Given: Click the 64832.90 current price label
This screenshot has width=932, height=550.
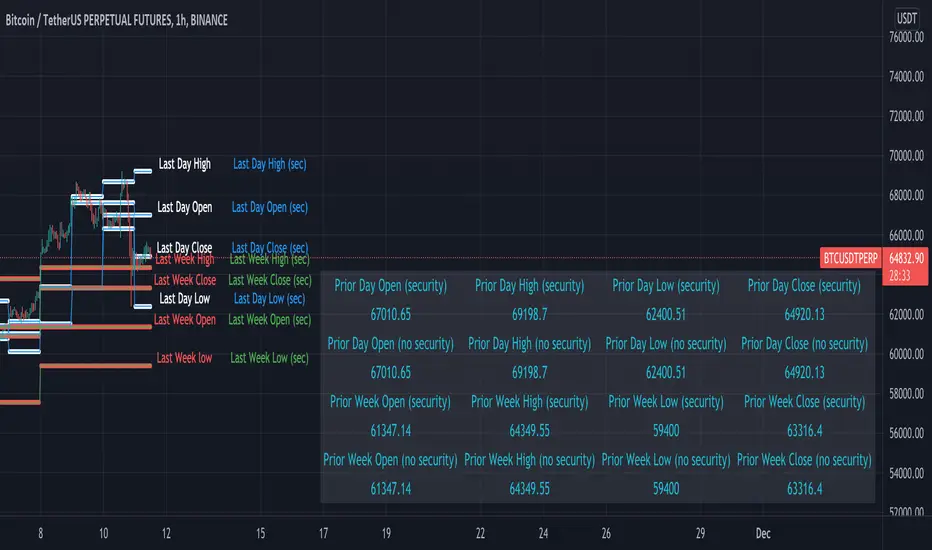Looking at the screenshot, I should coord(904,258).
